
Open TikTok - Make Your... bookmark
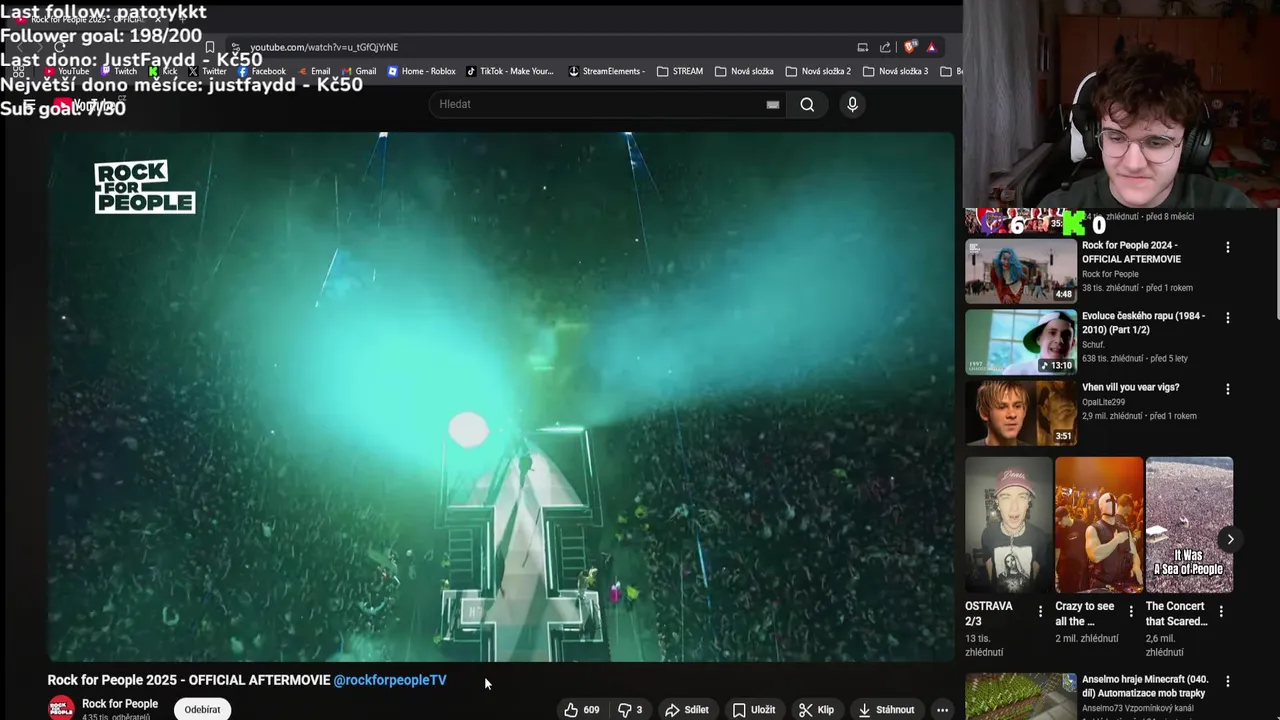pos(510,71)
